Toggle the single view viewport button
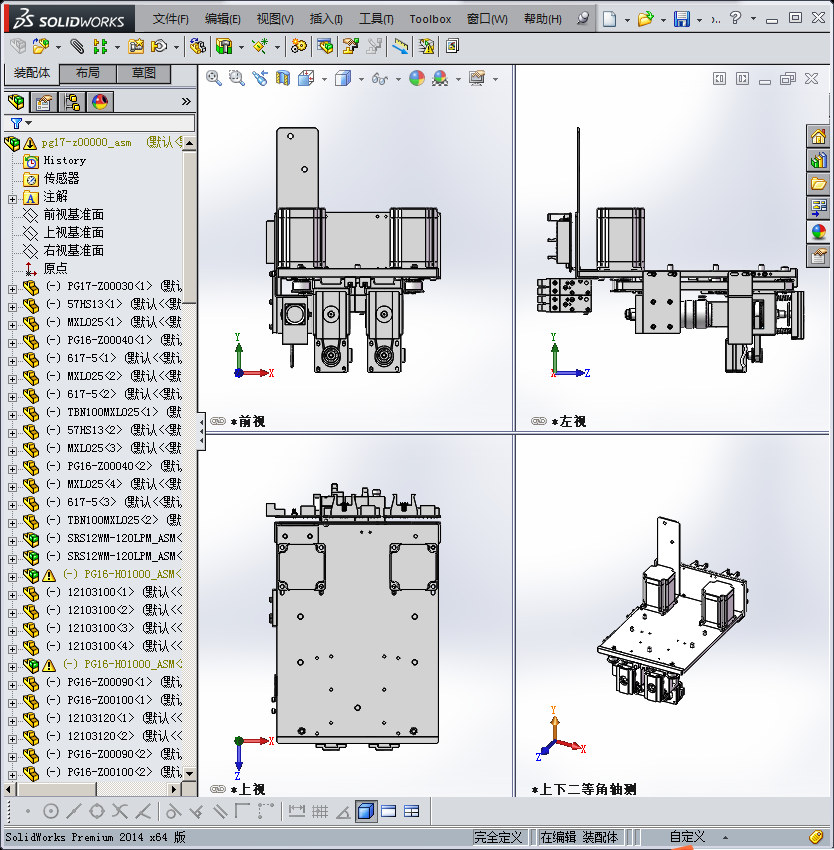This screenshot has height=850, width=834. (366, 810)
